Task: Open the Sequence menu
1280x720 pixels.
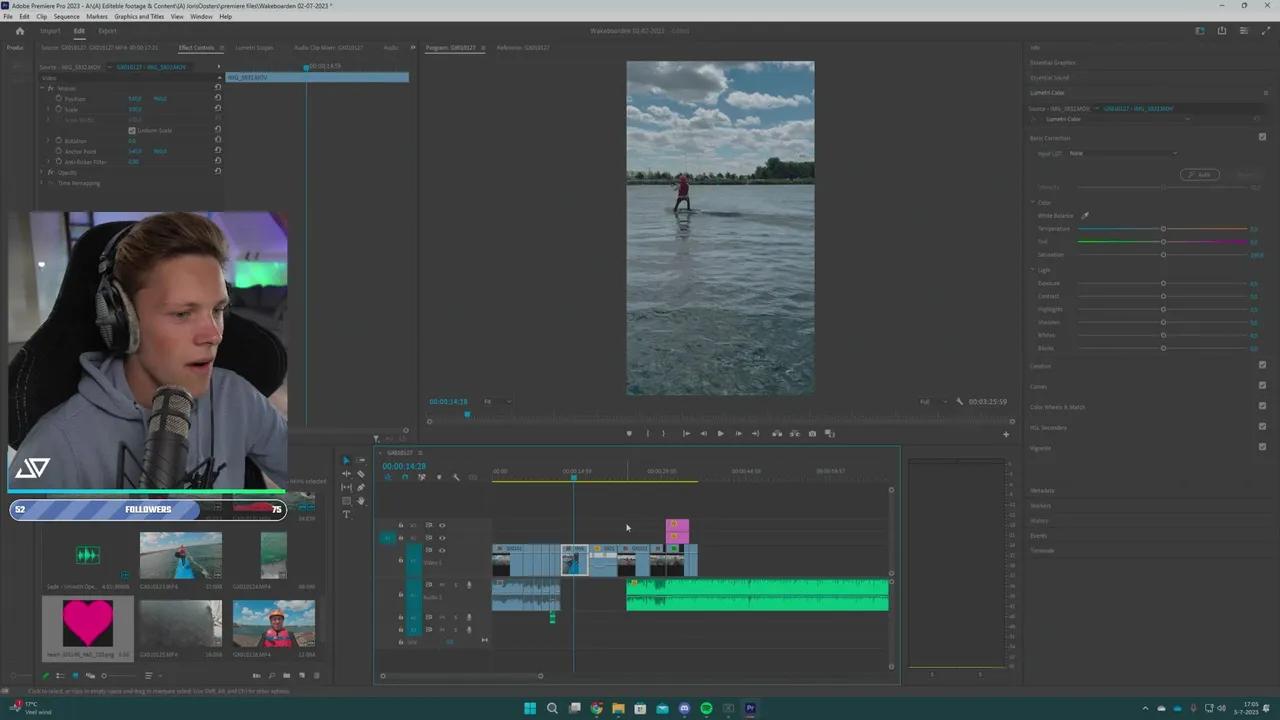Action: pyautogui.click(x=67, y=16)
